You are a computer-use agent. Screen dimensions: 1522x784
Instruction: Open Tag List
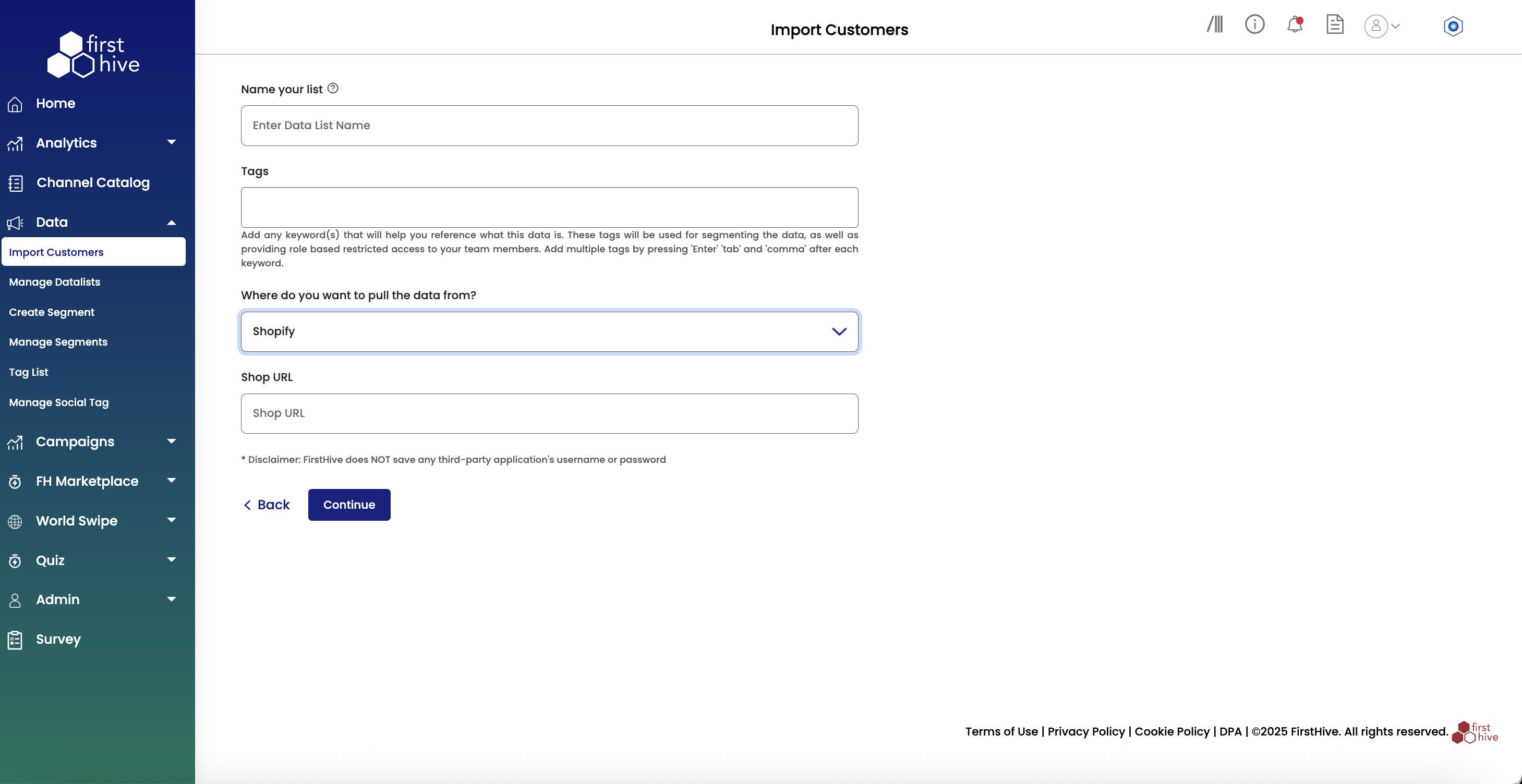(x=28, y=372)
